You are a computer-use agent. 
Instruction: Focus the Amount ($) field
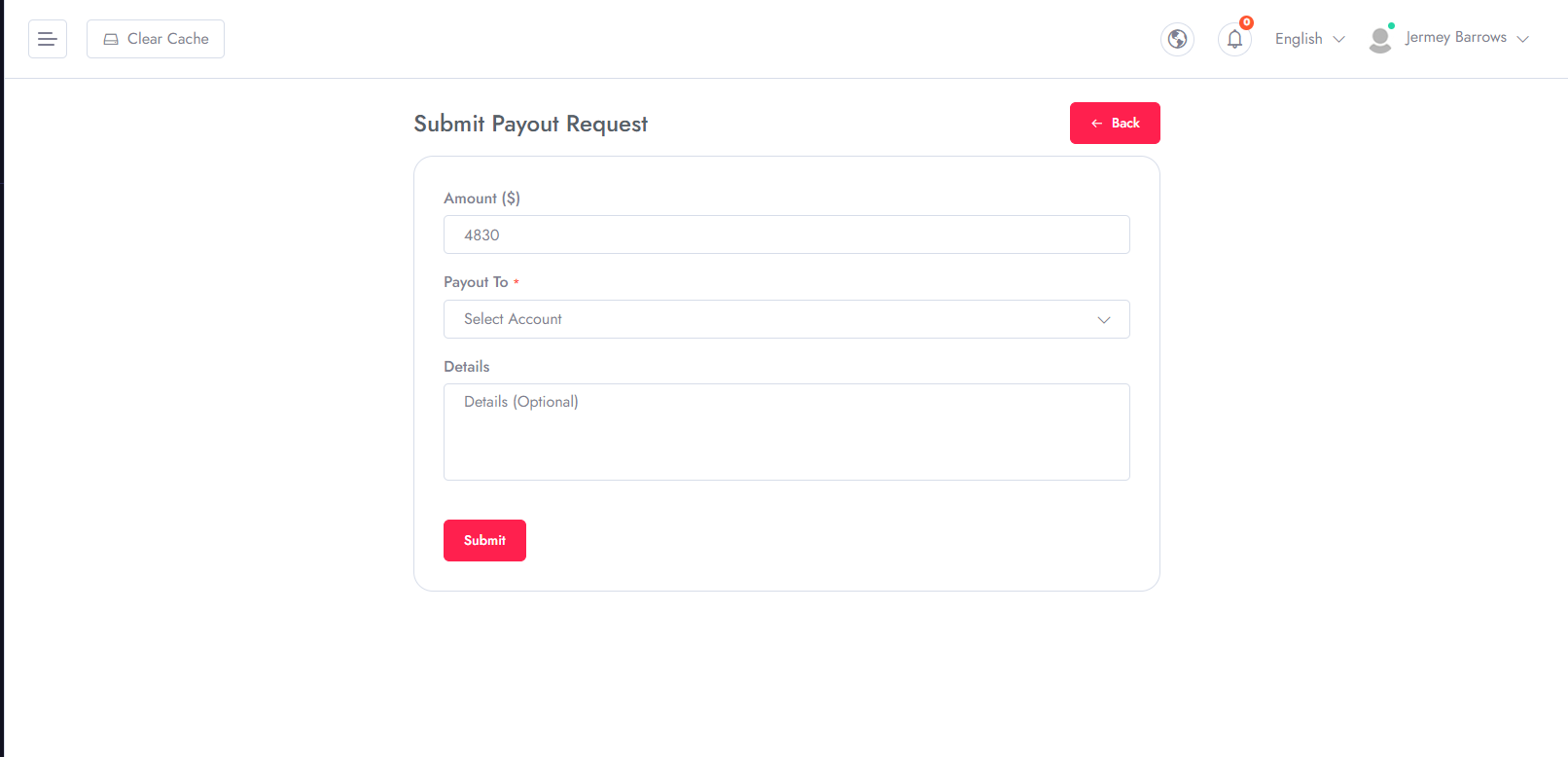click(x=786, y=234)
